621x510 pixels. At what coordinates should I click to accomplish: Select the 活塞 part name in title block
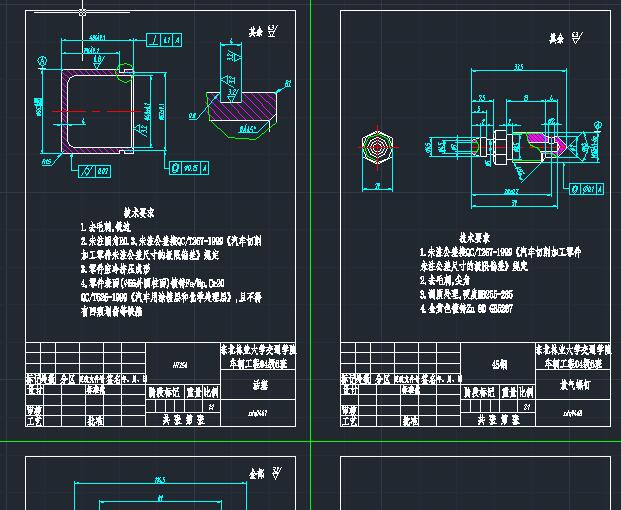[x=260, y=385]
